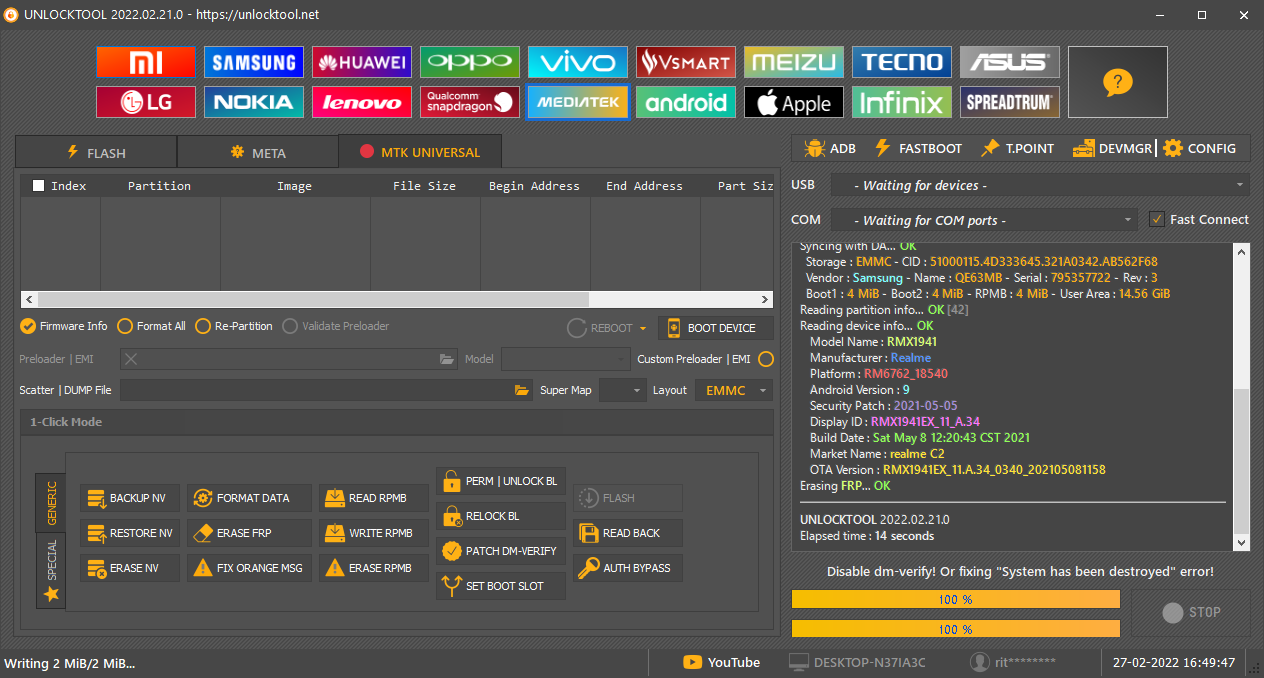Open the CONFIG settings

pyautogui.click(x=1200, y=148)
